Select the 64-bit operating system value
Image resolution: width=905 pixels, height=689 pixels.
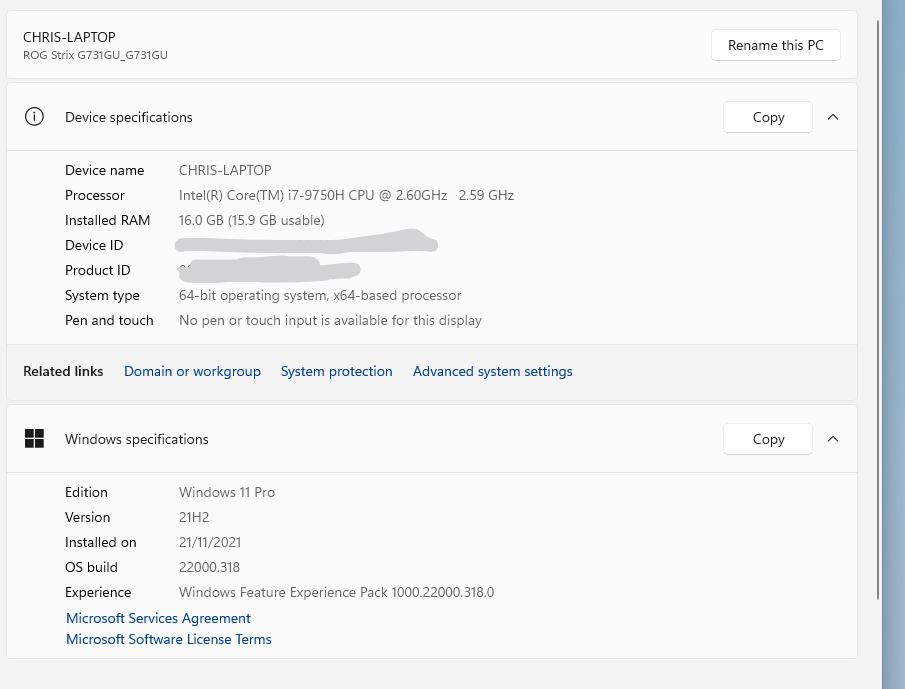[320, 295]
